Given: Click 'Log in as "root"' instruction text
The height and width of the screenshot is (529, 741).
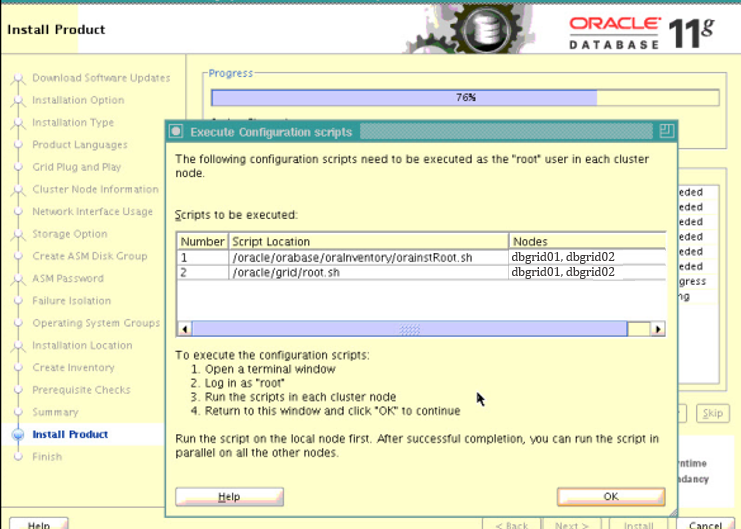Looking at the screenshot, I should 244,383.
